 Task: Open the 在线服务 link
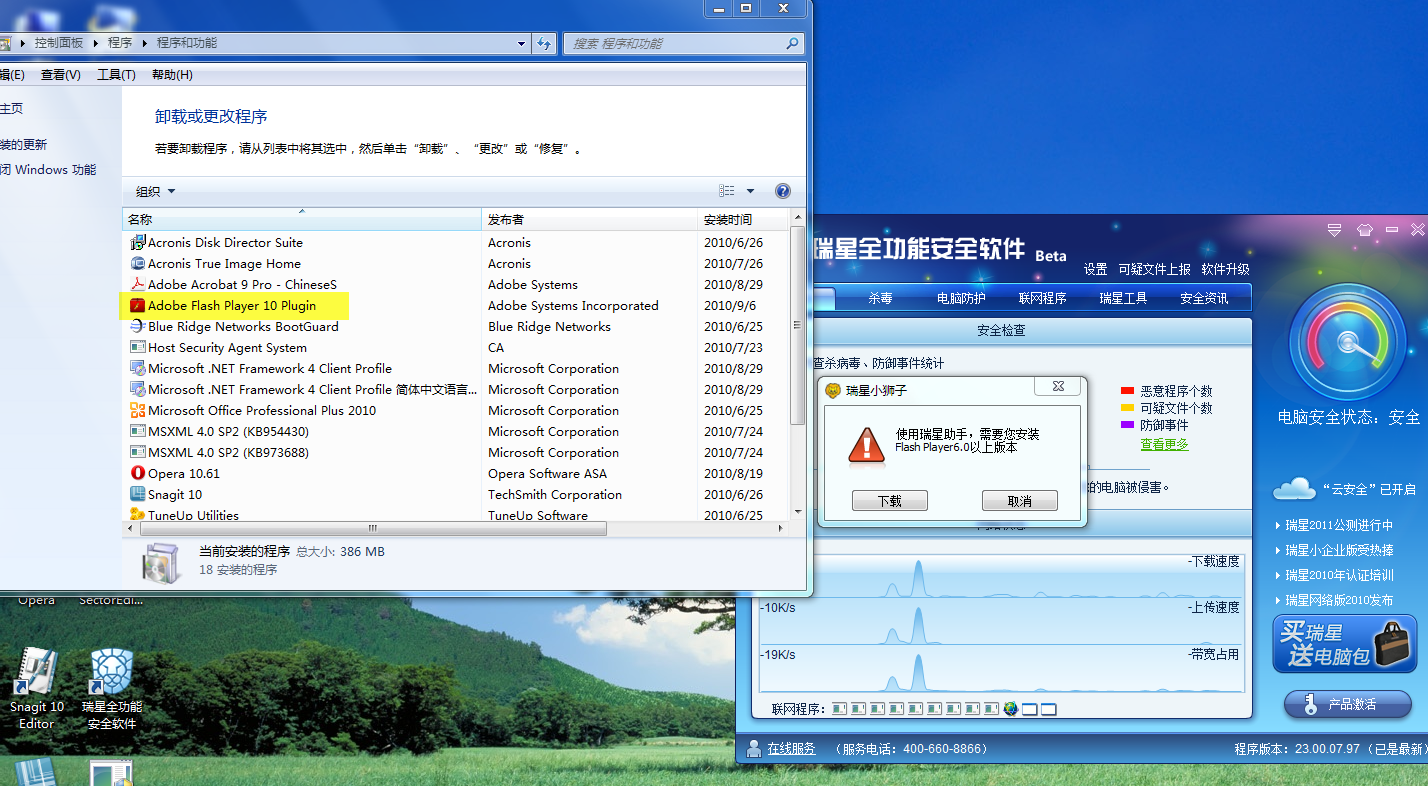(792, 748)
